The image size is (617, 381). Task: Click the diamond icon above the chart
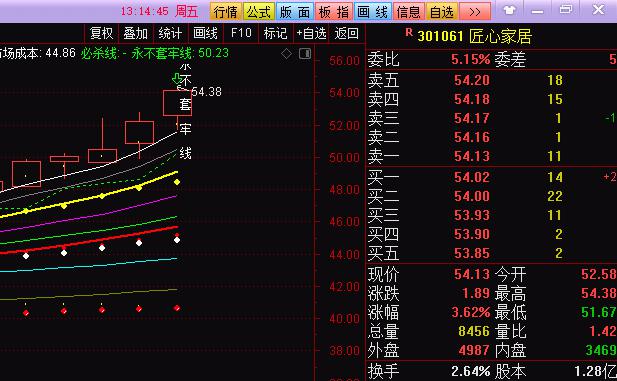(286, 54)
